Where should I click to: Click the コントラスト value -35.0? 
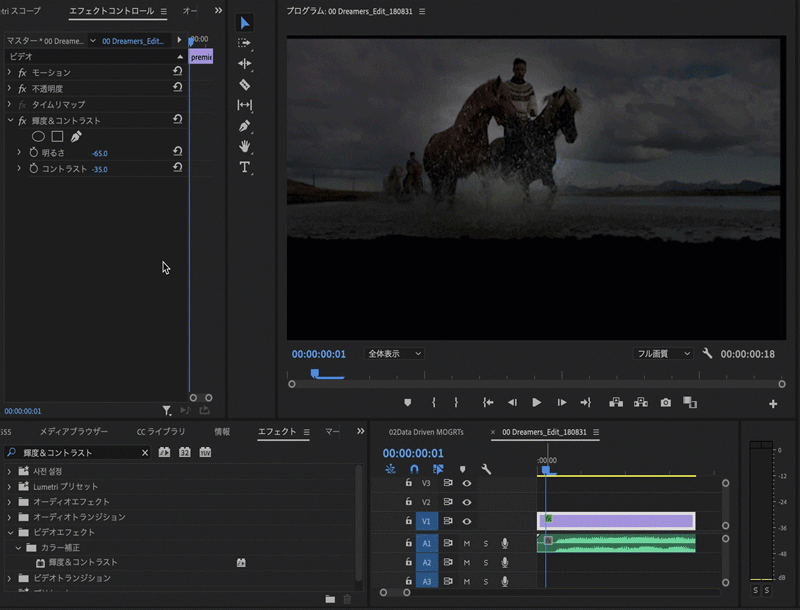(x=99, y=170)
